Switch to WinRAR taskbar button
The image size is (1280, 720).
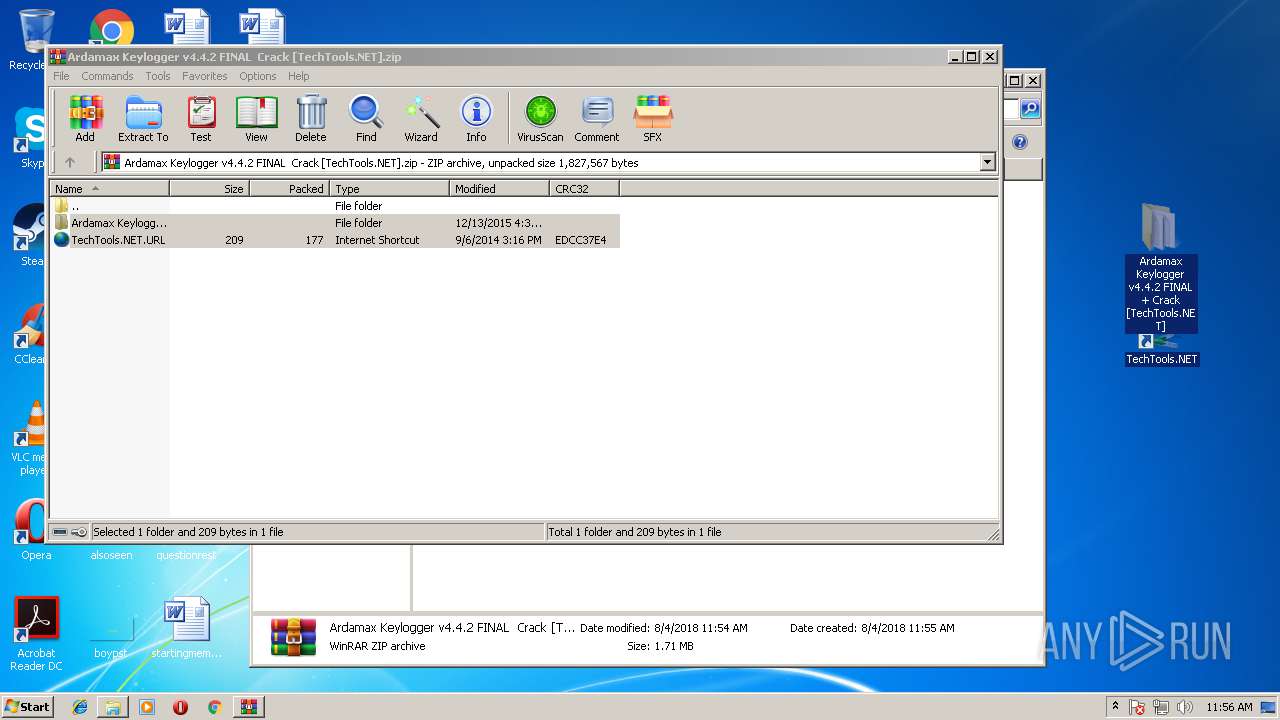(x=248, y=707)
